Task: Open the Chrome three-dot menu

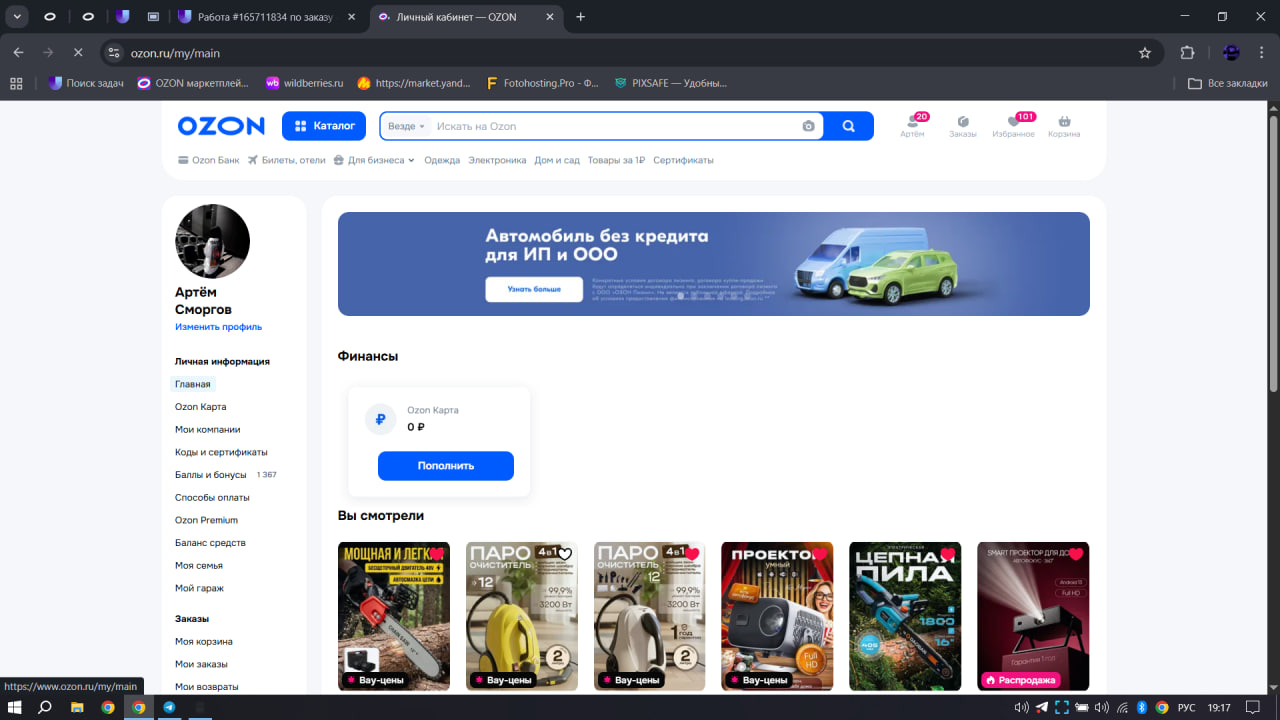Action: (x=1262, y=53)
